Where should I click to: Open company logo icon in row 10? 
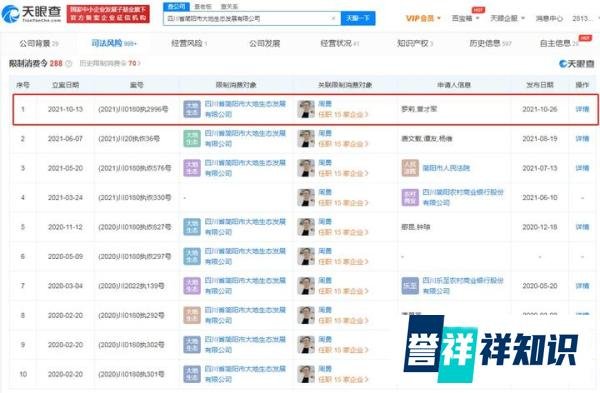(192, 374)
